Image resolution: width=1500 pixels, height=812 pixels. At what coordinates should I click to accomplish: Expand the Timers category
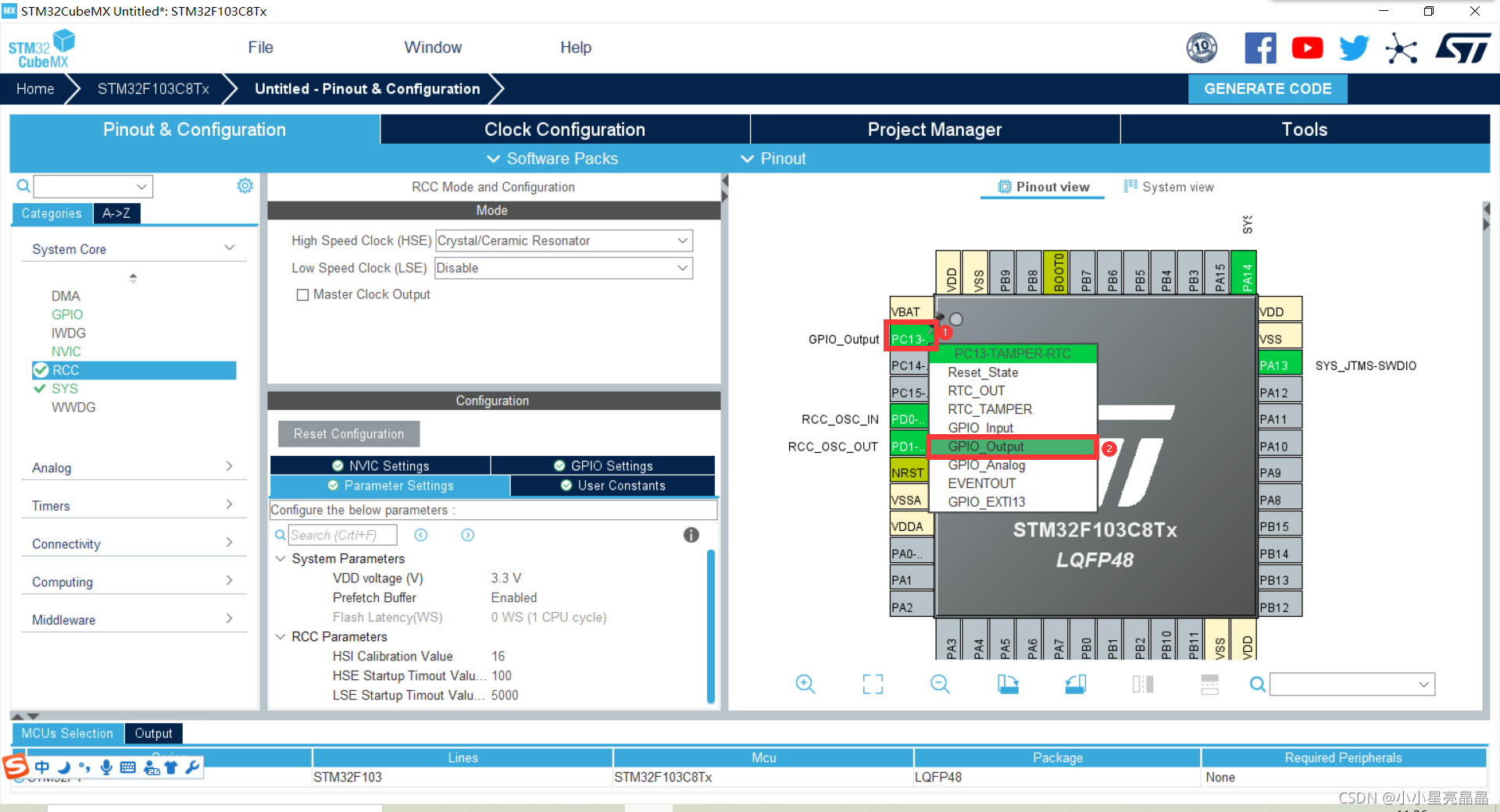tap(229, 505)
